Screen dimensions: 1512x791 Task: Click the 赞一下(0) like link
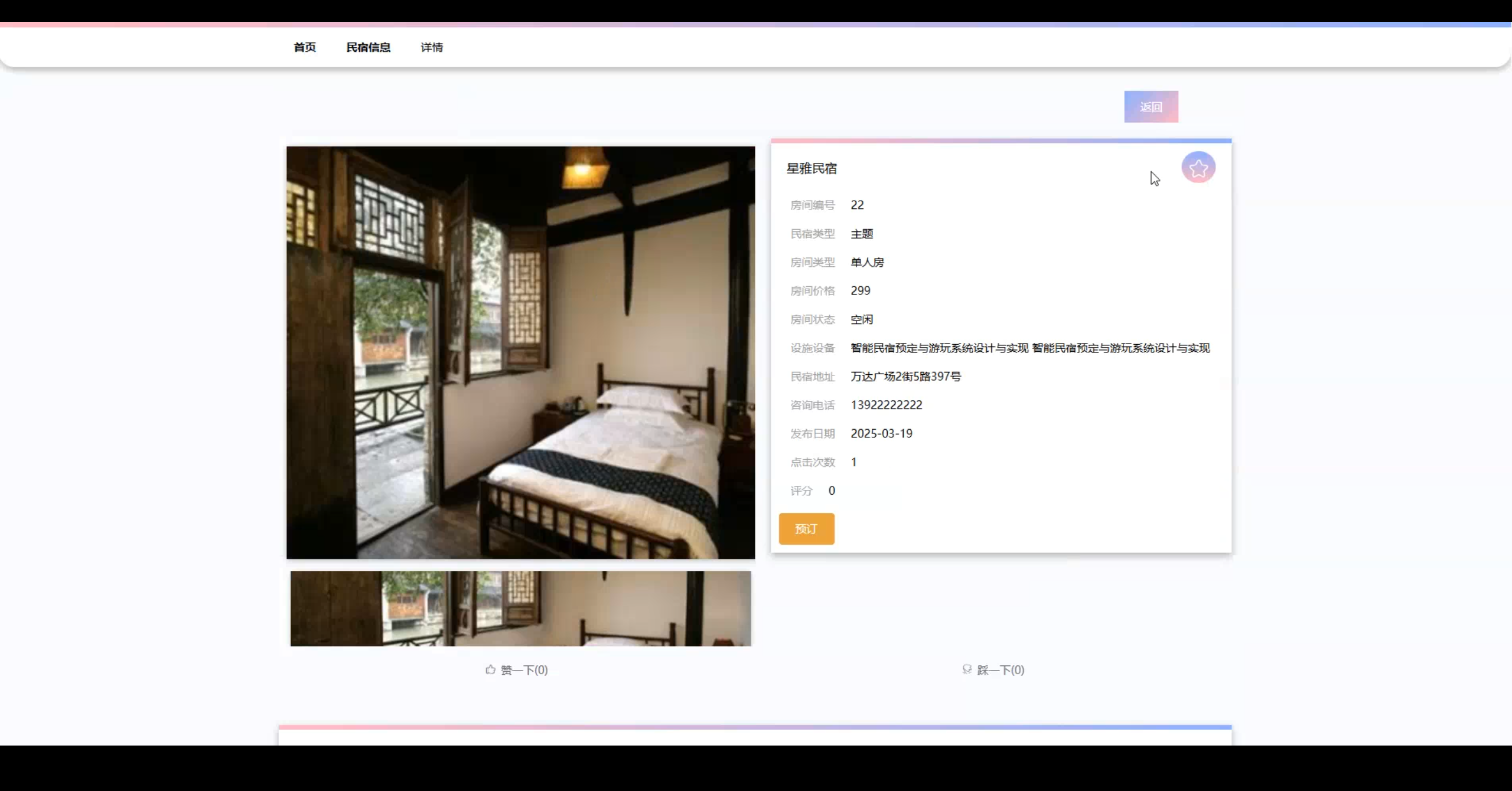pyautogui.click(x=524, y=669)
